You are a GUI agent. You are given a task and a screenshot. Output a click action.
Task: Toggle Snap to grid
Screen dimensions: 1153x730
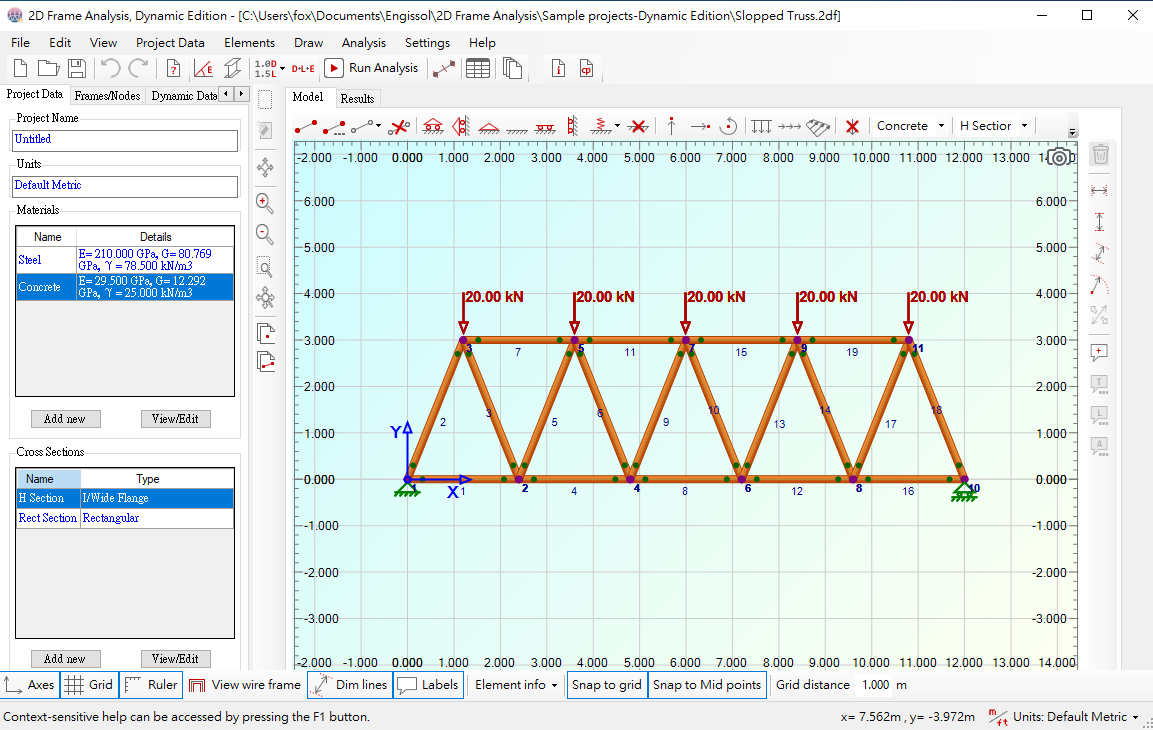(x=606, y=685)
